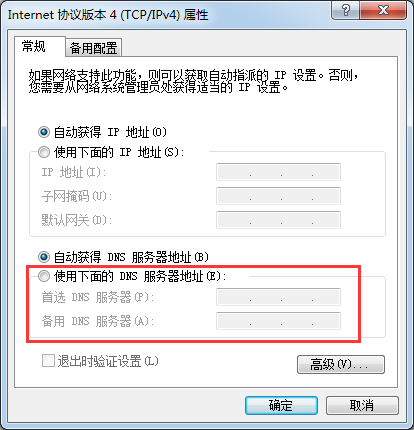
Task: Confirm with the 确定 button
Action: (x=281, y=405)
